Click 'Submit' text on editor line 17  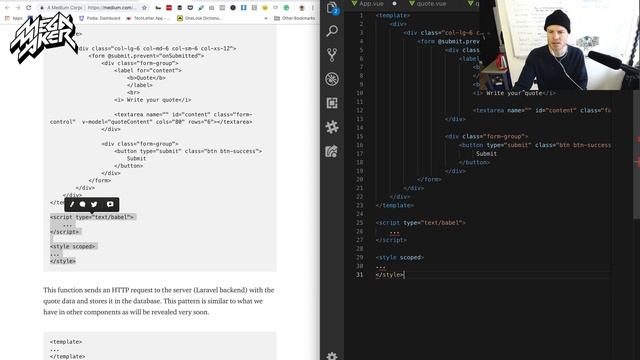point(486,154)
